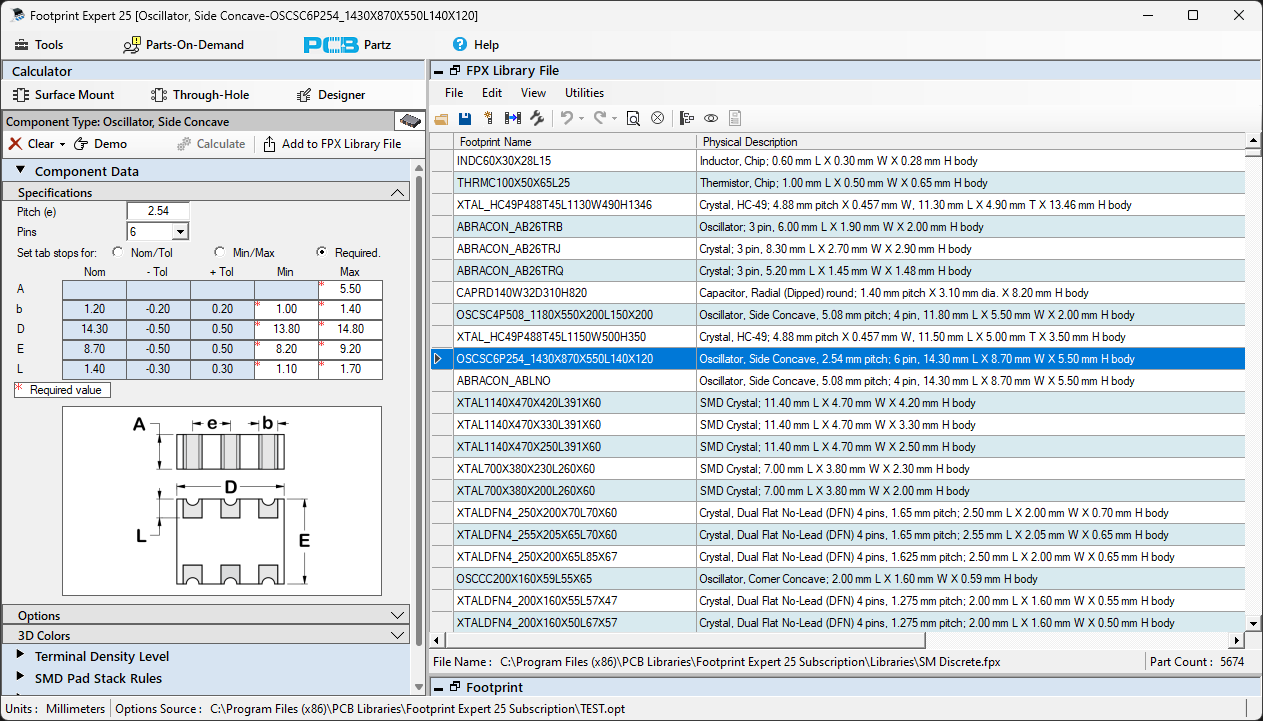
Task: Expand SMD Pad Stack Rules
Action: (x=20, y=678)
